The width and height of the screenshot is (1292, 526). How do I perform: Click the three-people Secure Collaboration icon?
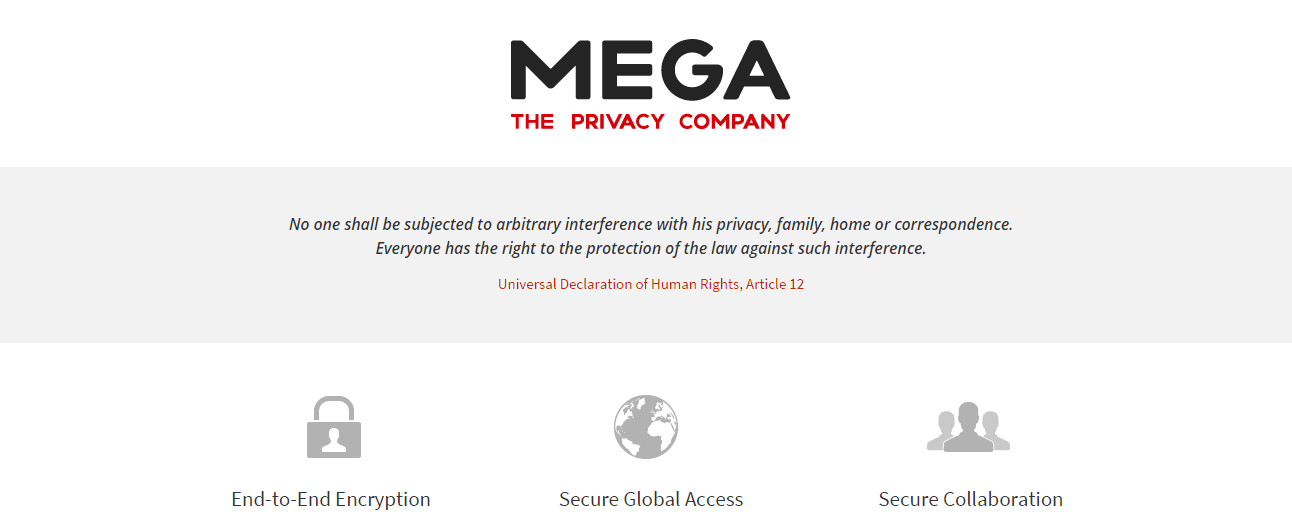click(x=968, y=427)
